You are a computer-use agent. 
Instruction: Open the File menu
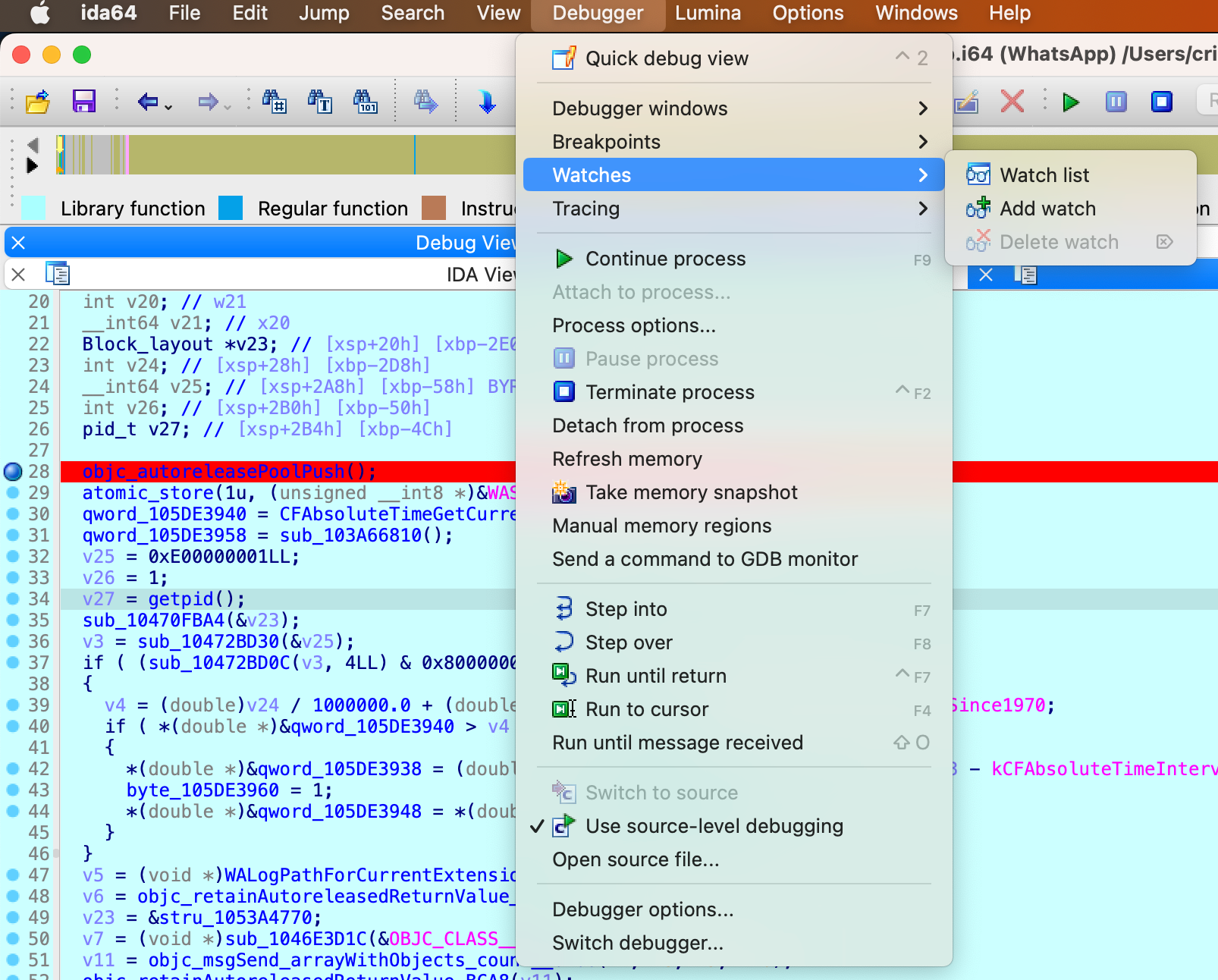point(184,13)
